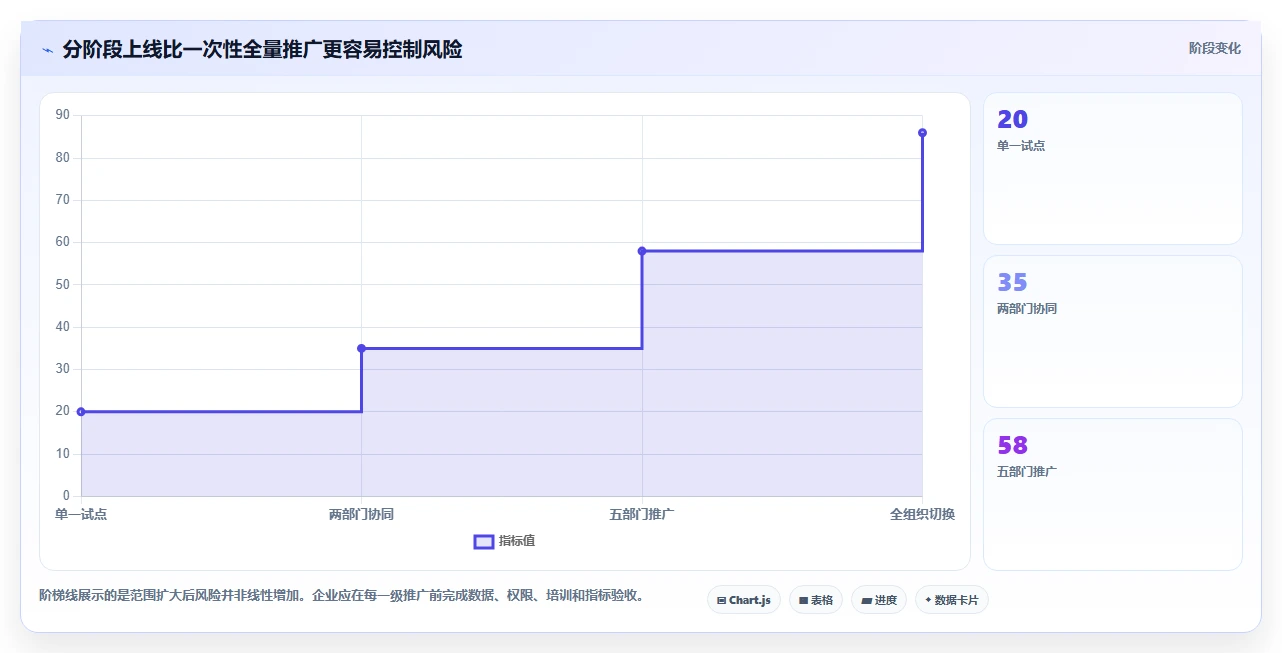Click the 指标值 legend color box
Screen dimensions: 1282x653
point(483,541)
